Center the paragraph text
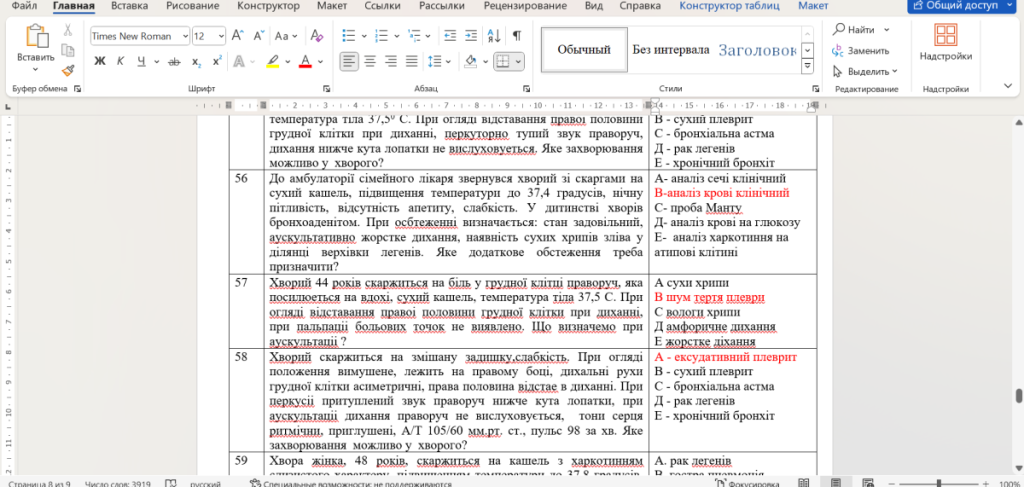1024x487 pixels. (370, 61)
